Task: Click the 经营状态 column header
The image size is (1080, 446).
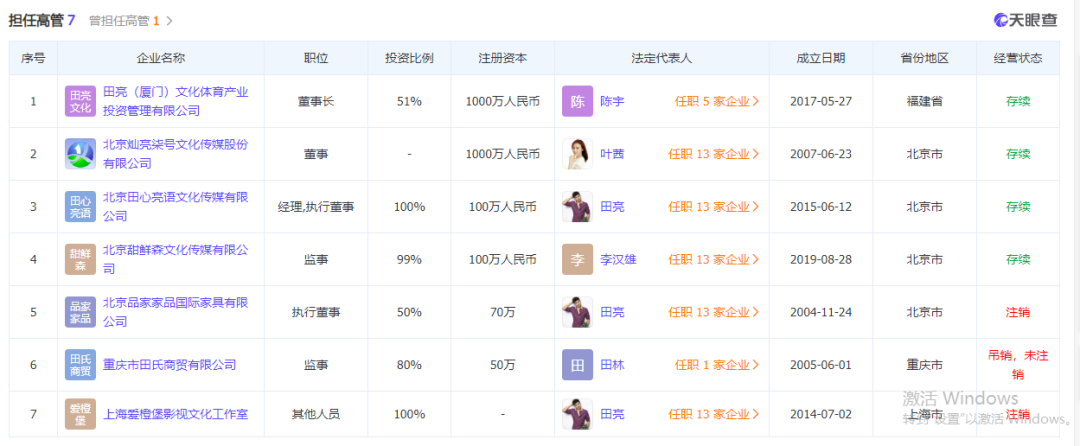Action: point(1018,59)
